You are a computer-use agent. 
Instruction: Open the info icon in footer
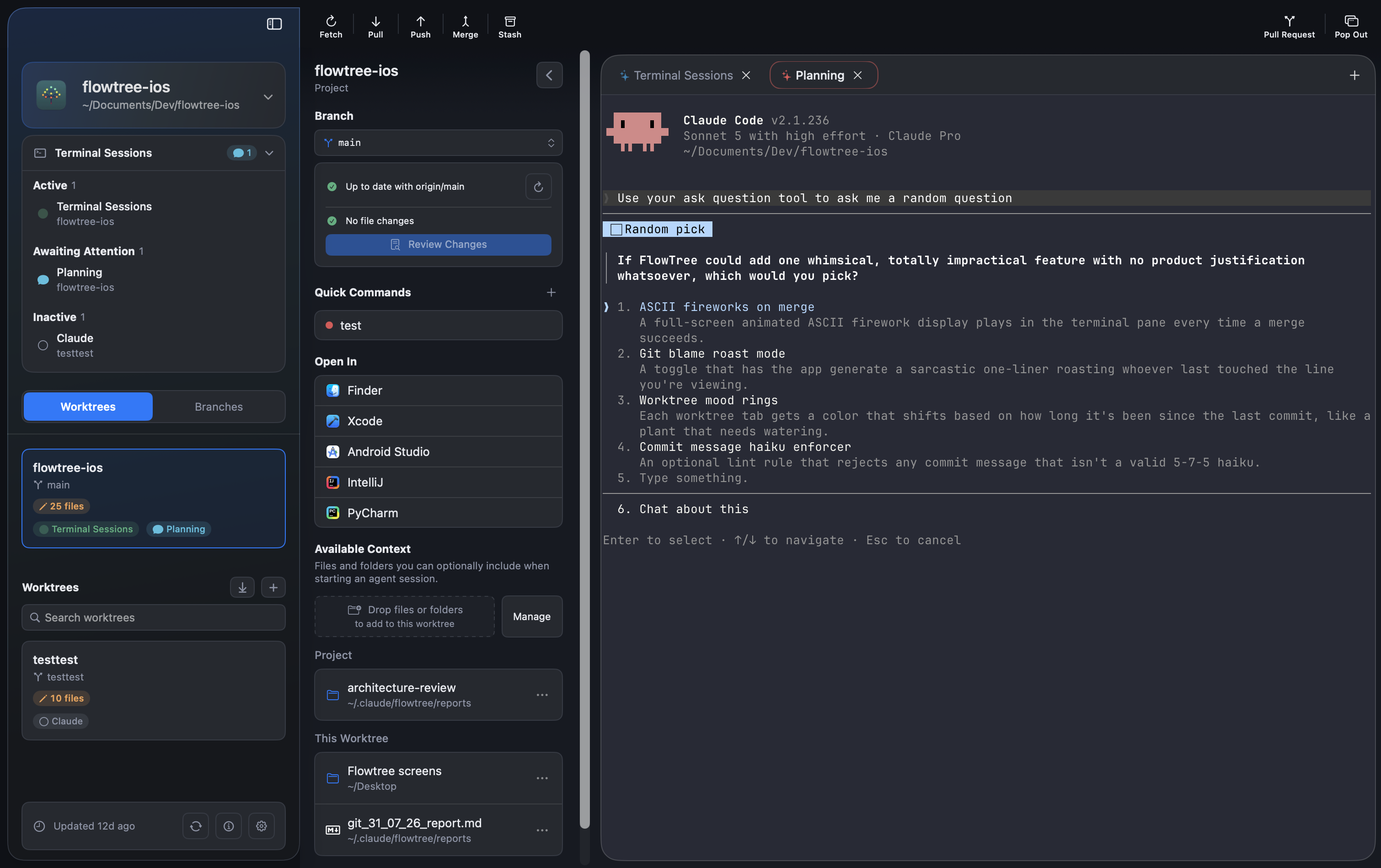tap(228, 826)
